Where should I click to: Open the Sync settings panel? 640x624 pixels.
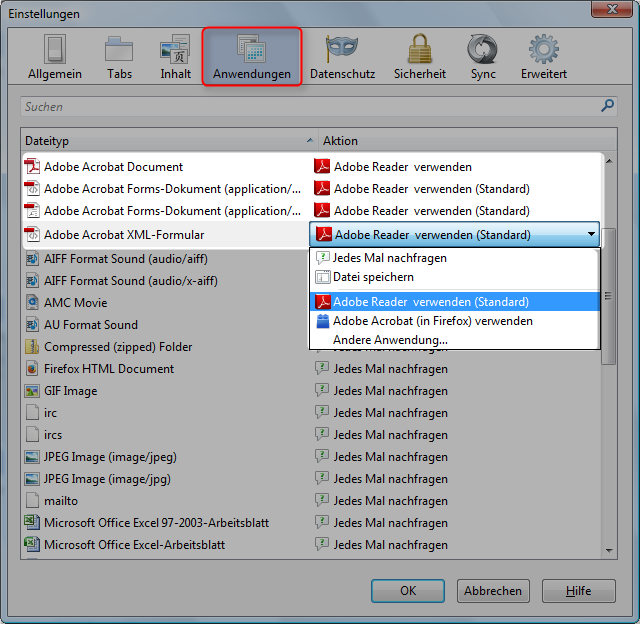pos(483,57)
